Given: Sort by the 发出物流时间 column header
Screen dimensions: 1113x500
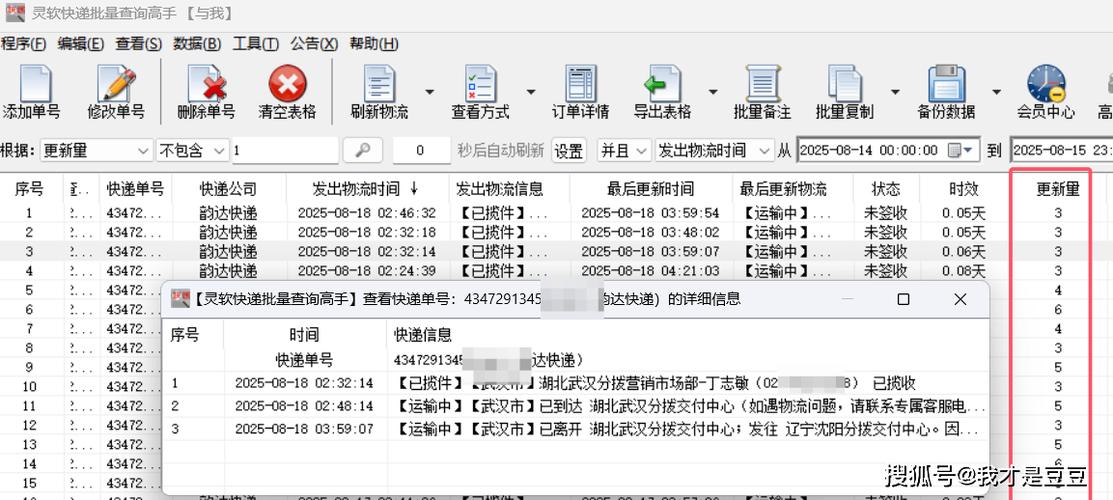Looking at the screenshot, I should [356, 189].
